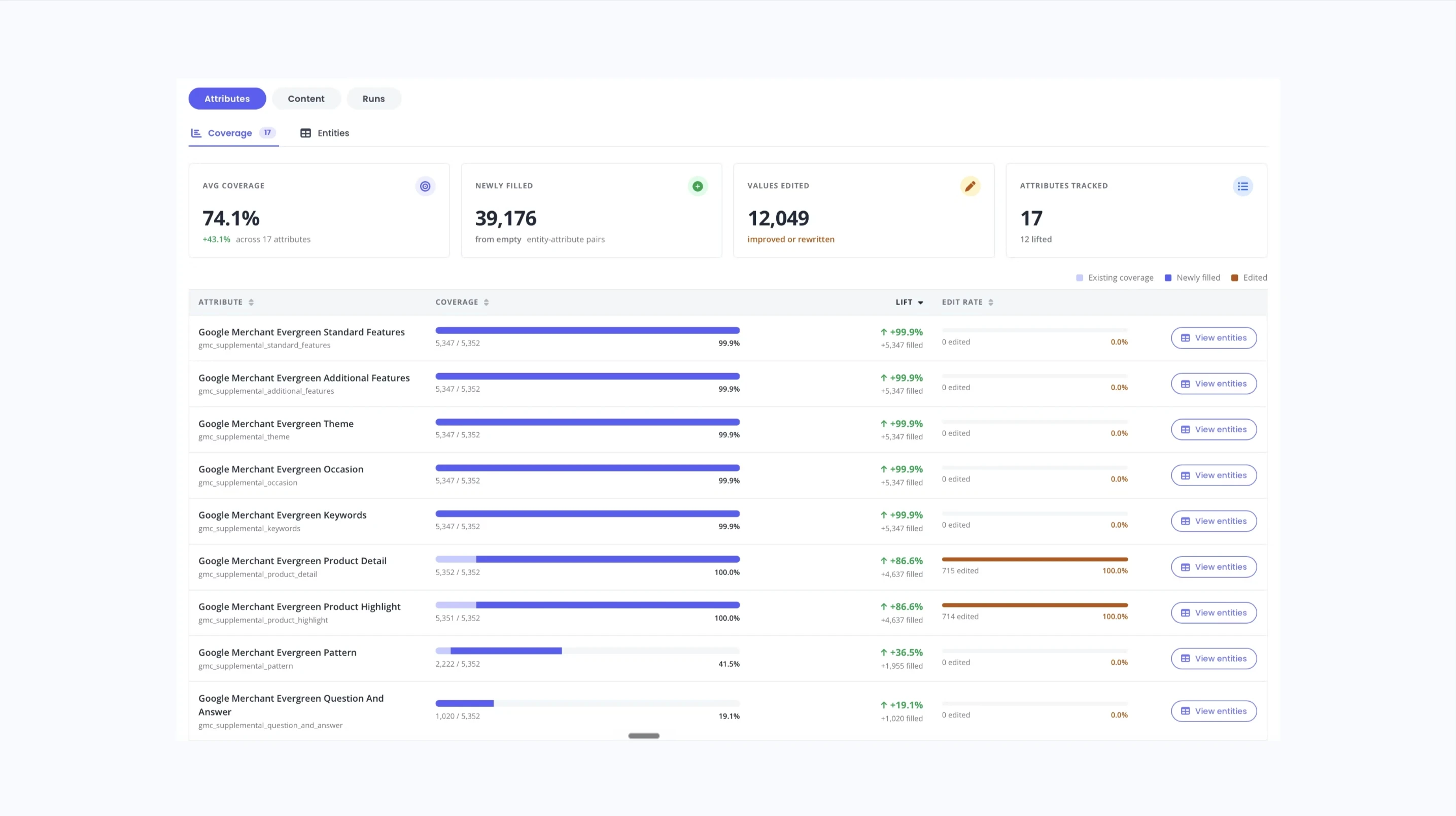Click the Product Detail edit rate bar
Screen dimensions: 1456x816
tap(1034, 559)
